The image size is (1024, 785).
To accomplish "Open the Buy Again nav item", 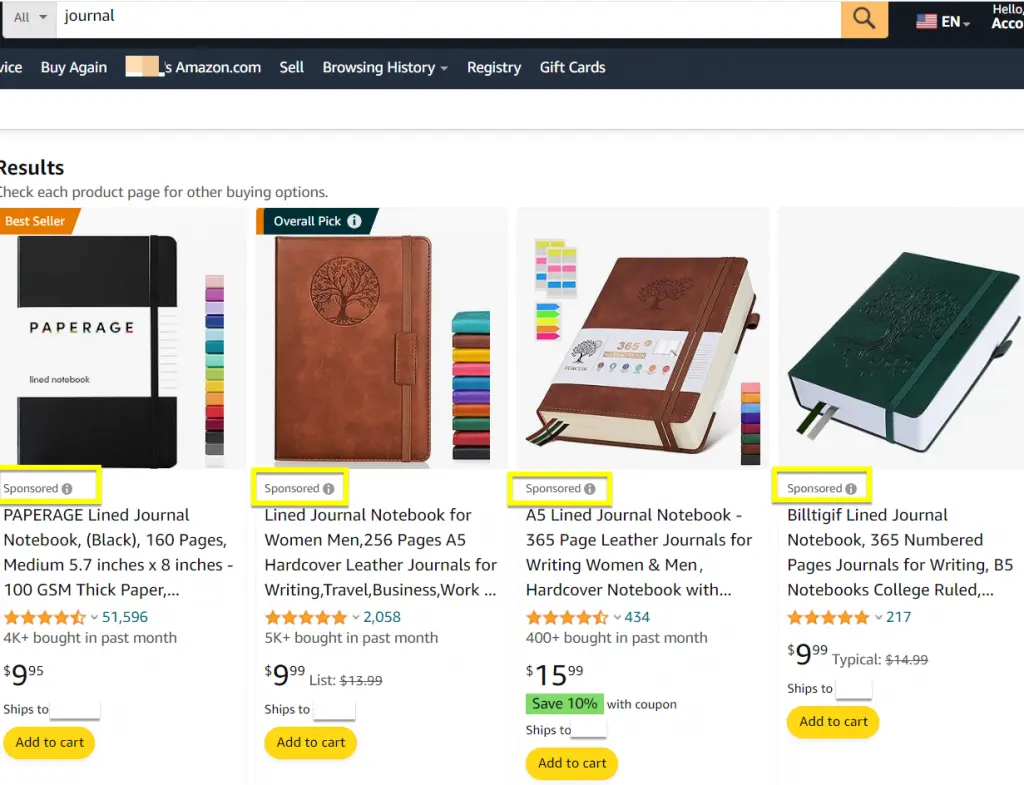I will 74,67.
